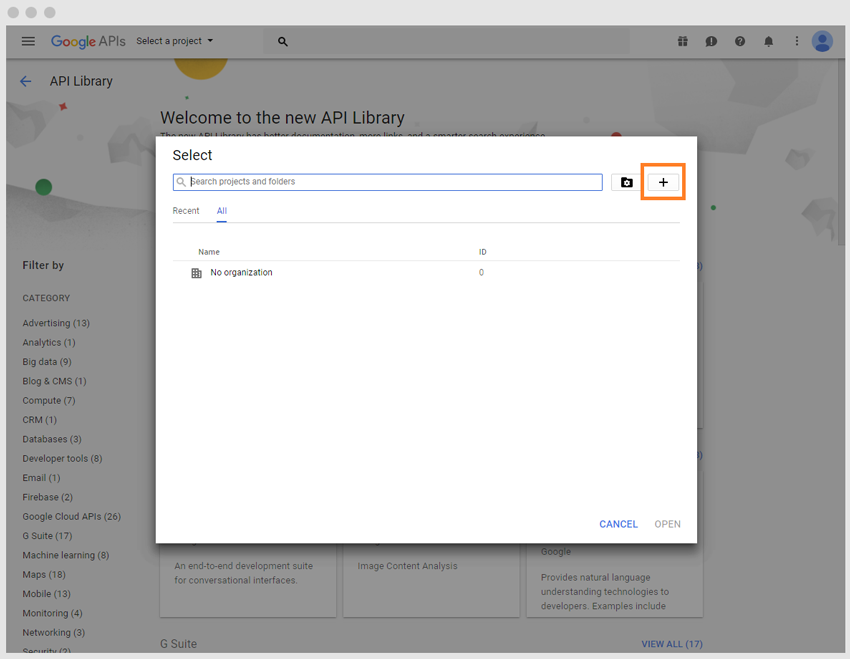Click the ID column header
This screenshot has width=850, height=659.
(482, 252)
